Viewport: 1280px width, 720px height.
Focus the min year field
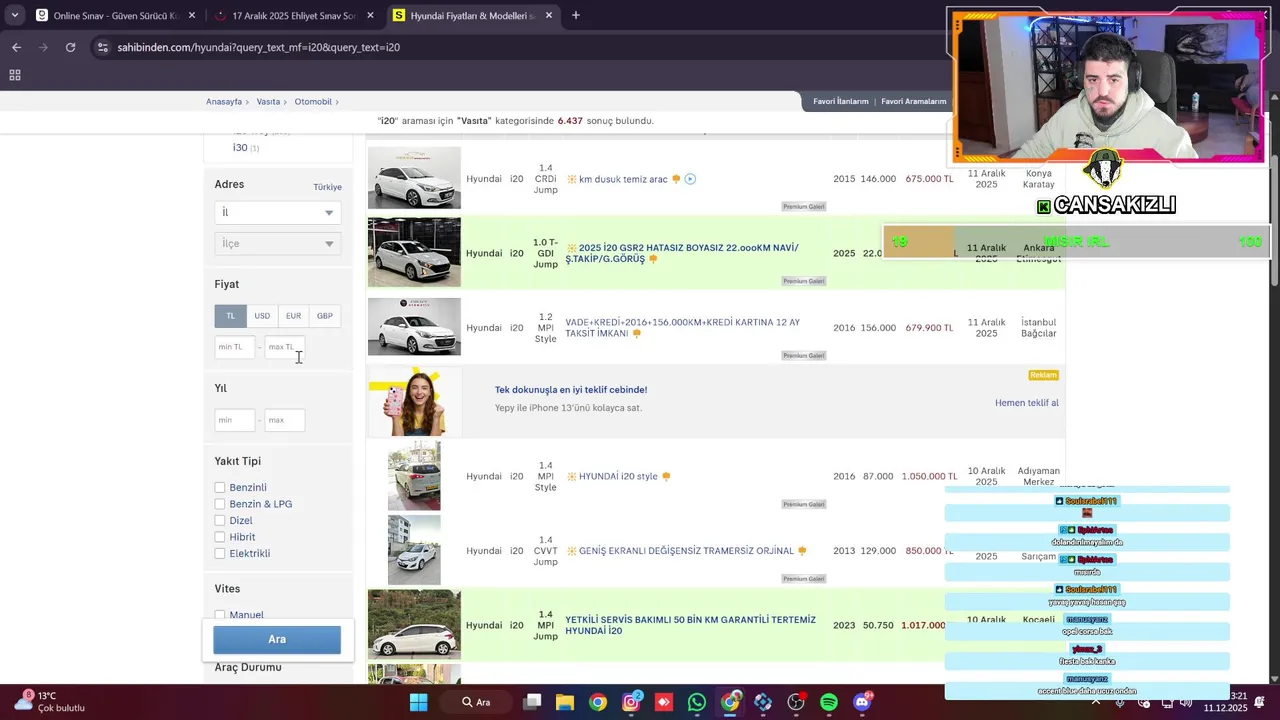click(235, 420)
